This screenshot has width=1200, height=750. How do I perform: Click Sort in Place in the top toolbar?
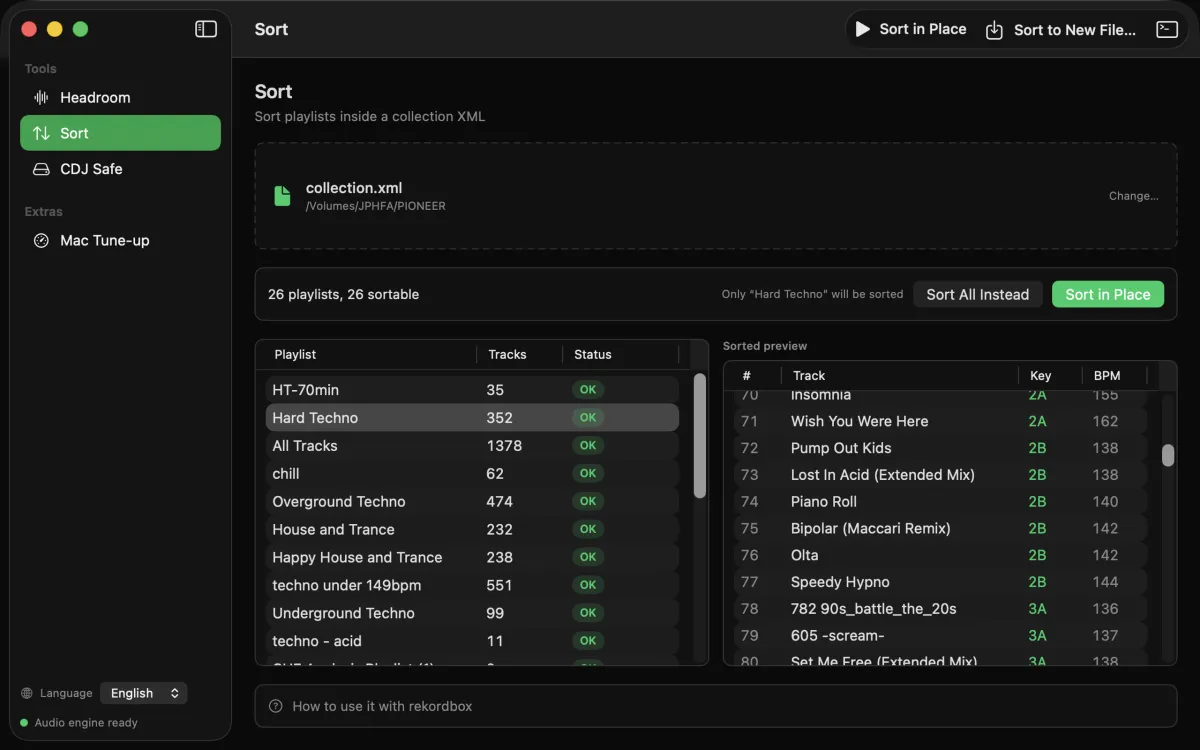pyautogui.click(x=911, y=29)
